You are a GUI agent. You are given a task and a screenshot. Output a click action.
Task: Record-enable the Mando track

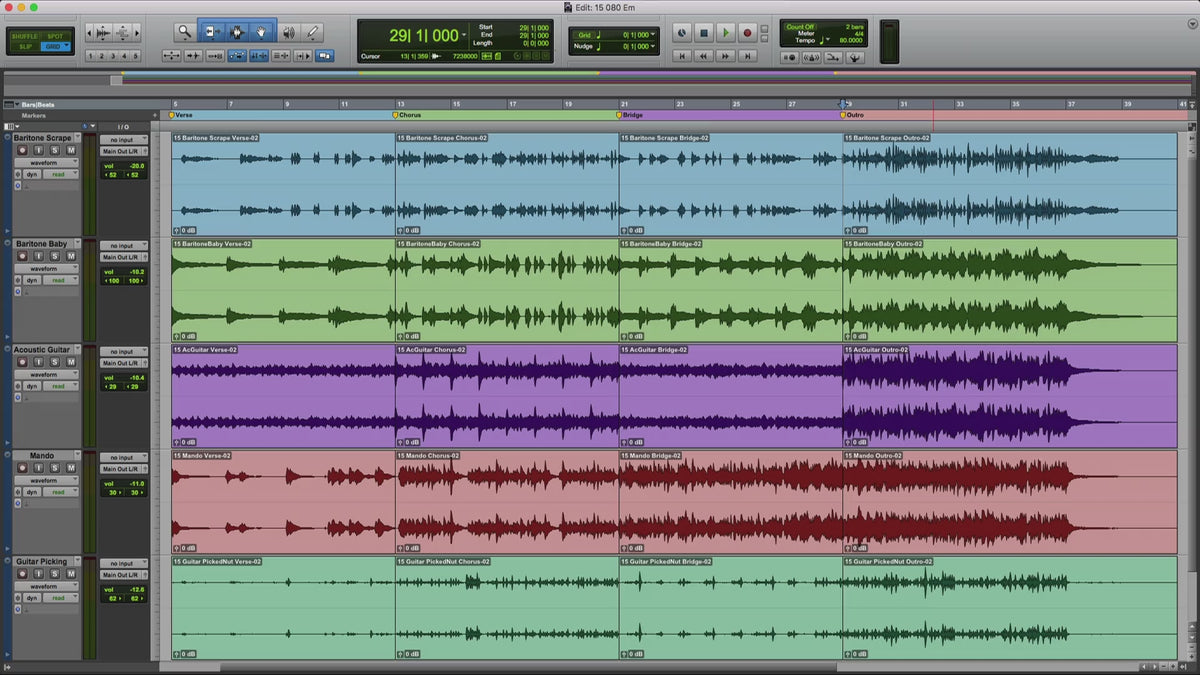22,468
